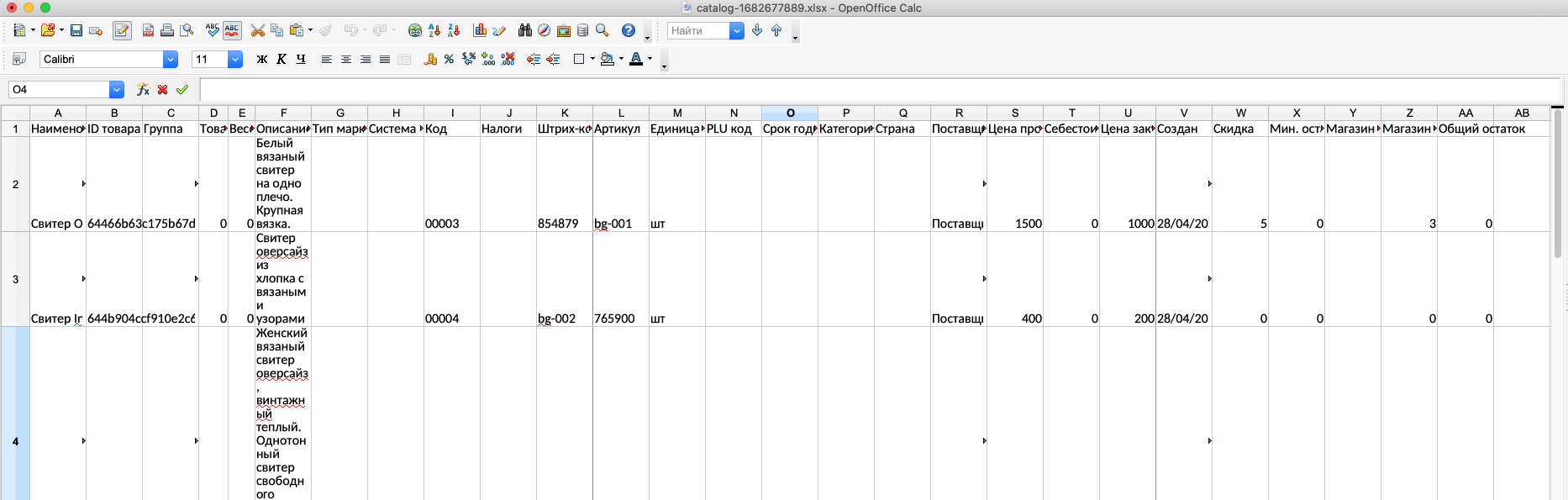
Task: Toggle bold formatting (Ж)
Action: 262,60
